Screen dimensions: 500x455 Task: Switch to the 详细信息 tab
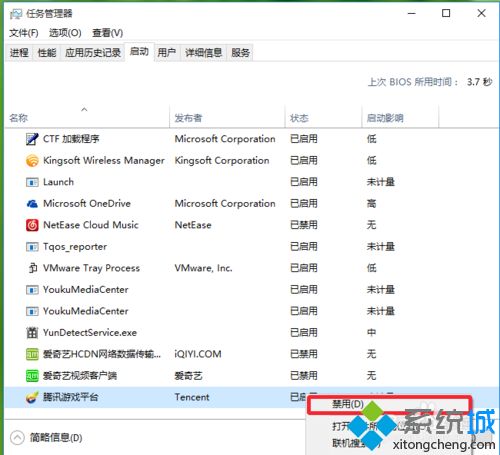[x=203, y=53]
